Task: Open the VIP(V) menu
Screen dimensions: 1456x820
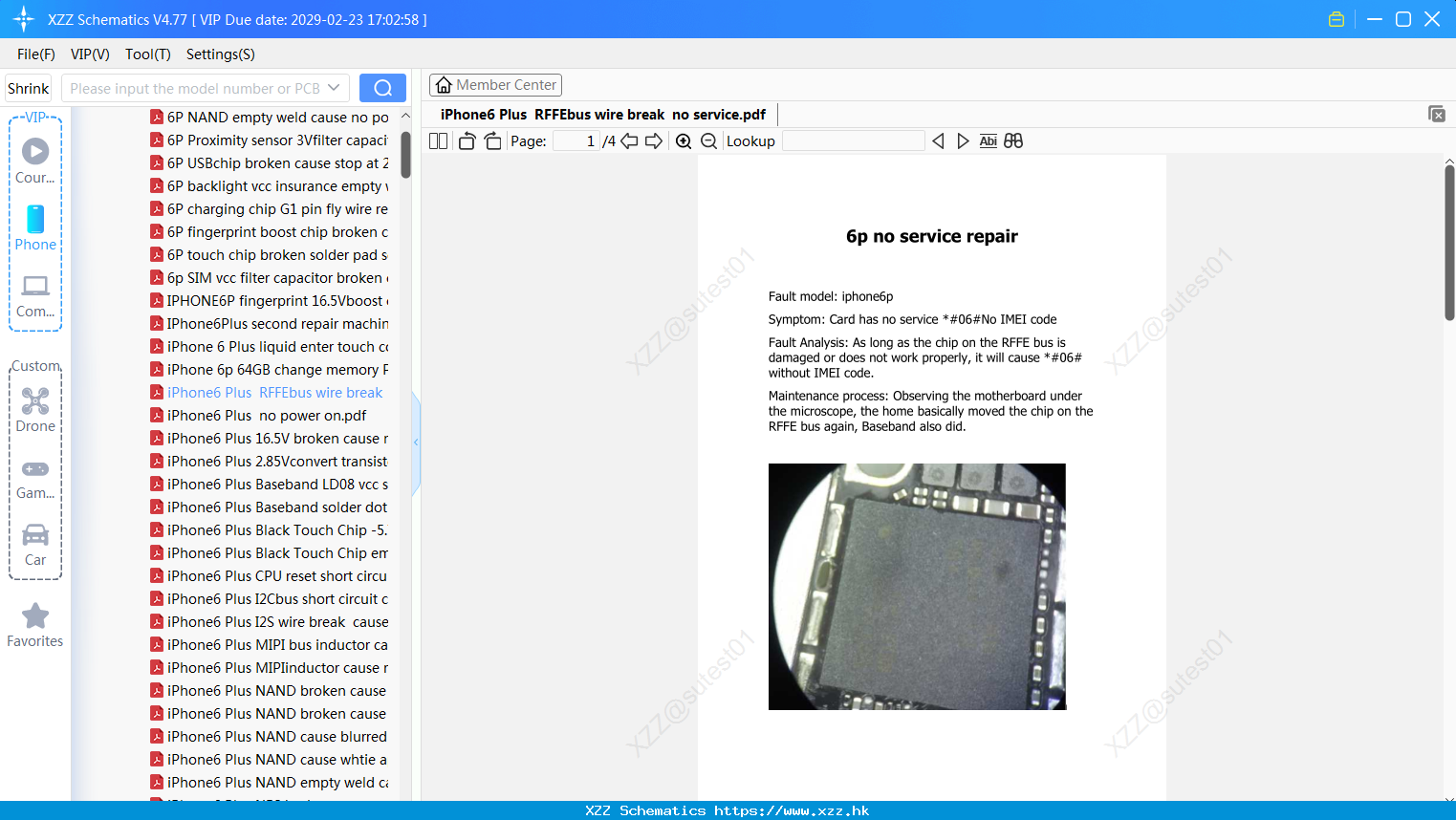Action: tap(90, 54)
